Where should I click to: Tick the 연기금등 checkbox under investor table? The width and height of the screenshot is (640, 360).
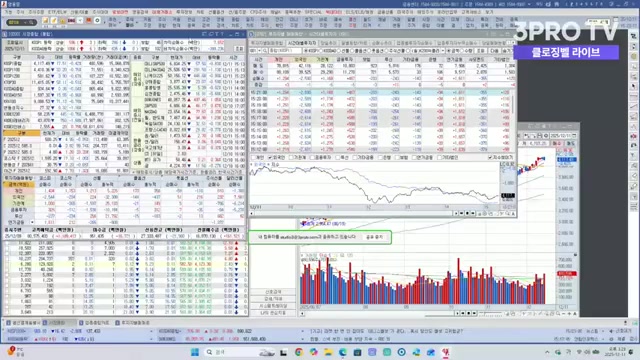[x=415, y=157]
